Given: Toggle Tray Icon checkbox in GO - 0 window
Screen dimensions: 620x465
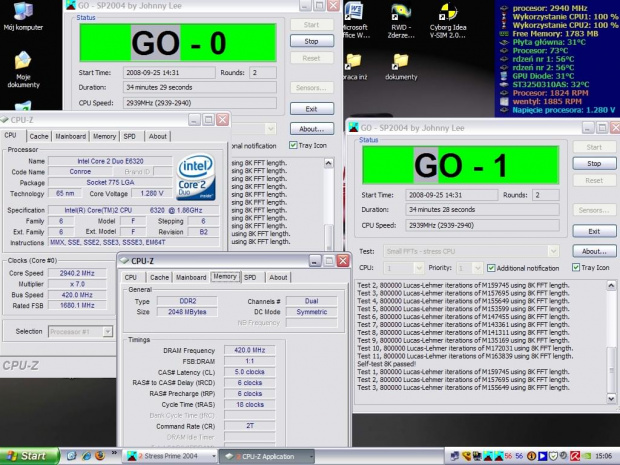Looking at the screenshot, I should click(293, 145).
